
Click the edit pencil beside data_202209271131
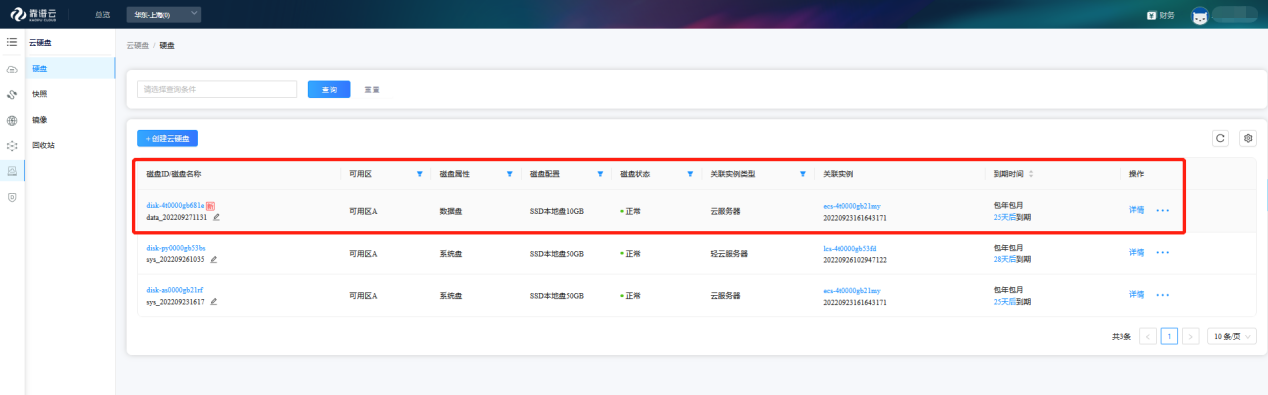(x=216, y=217)
